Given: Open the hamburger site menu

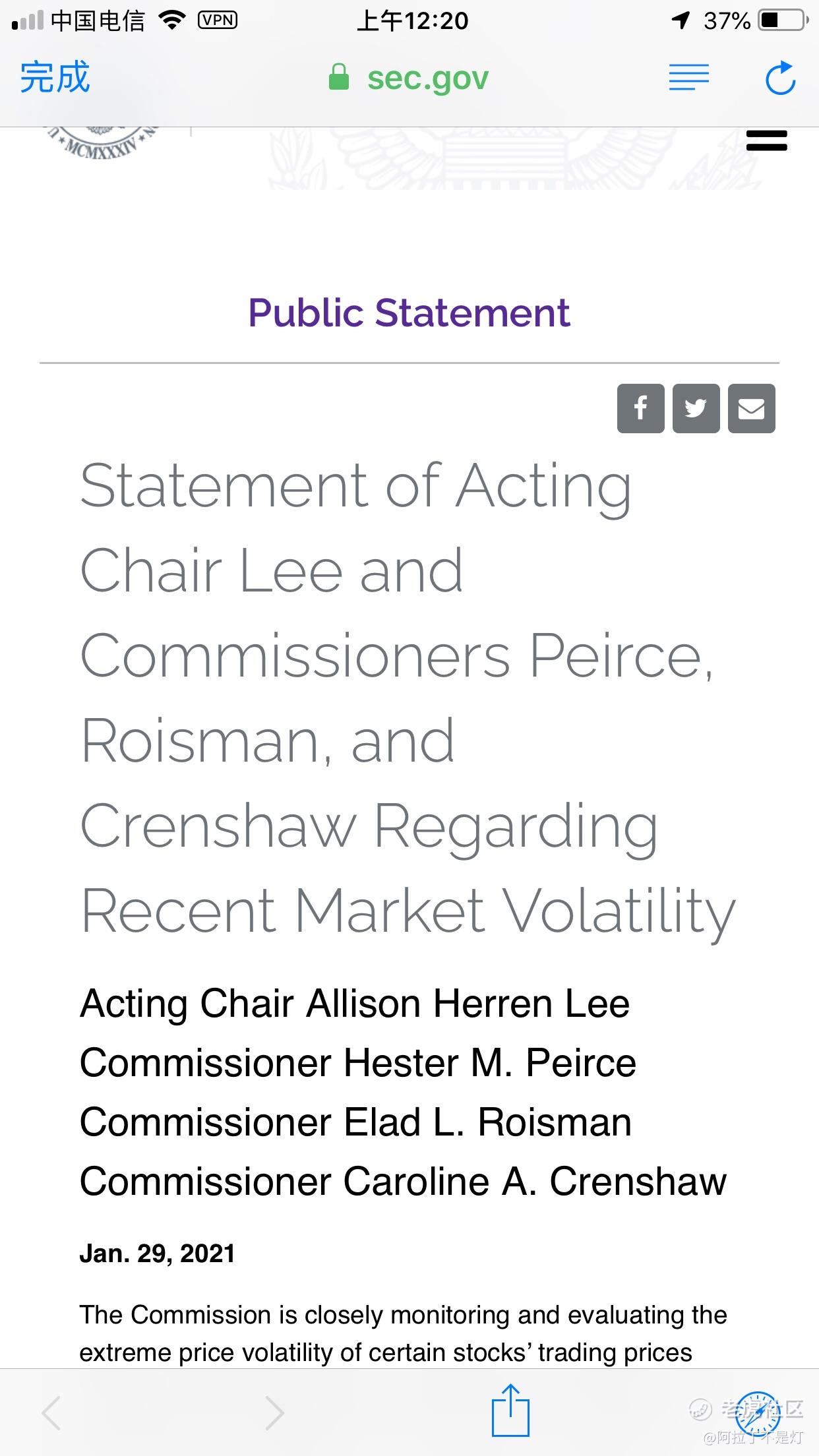Looking at the screenshot, I should (767, 140).
